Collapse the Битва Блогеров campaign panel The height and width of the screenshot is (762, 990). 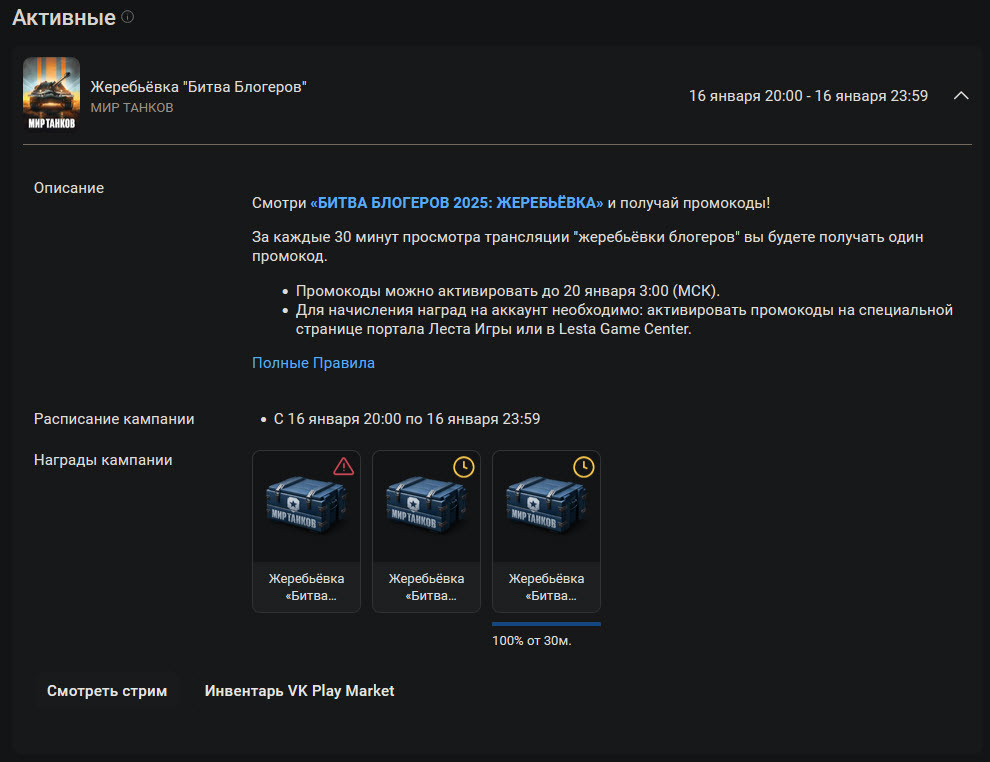pyautogui.click(x=961, y=96)
